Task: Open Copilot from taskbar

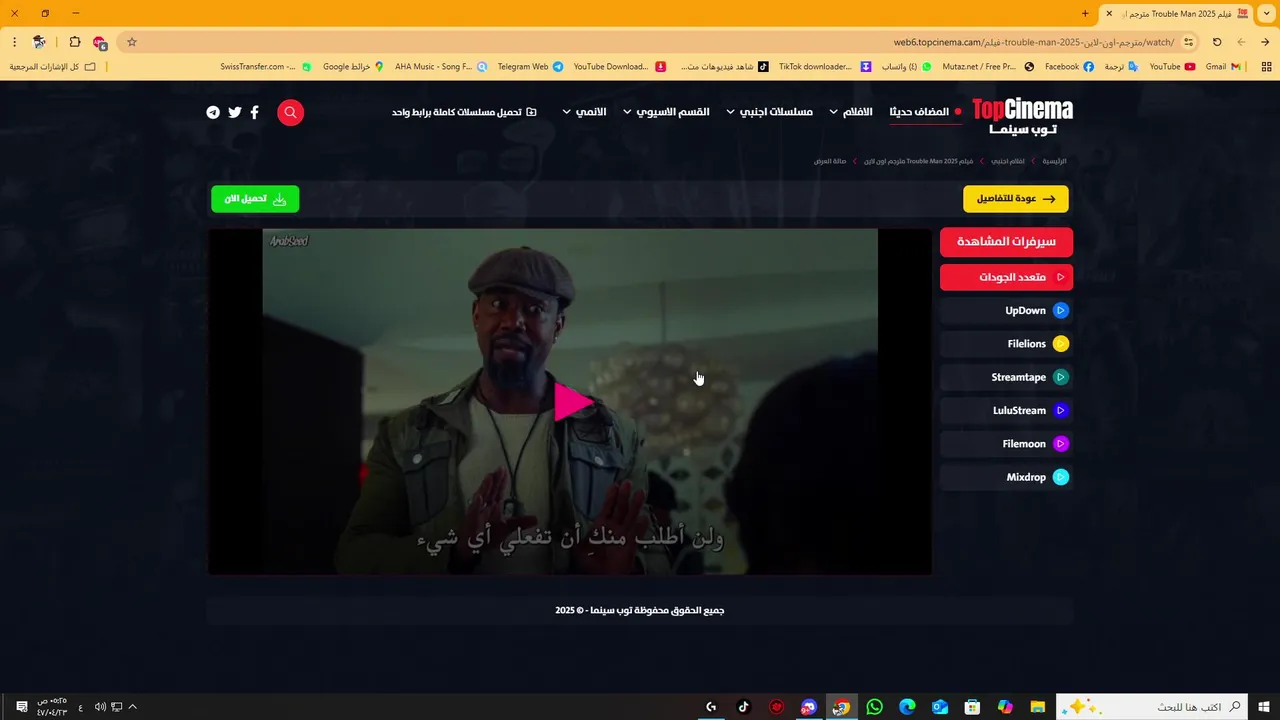Action: coord(1005,707)
